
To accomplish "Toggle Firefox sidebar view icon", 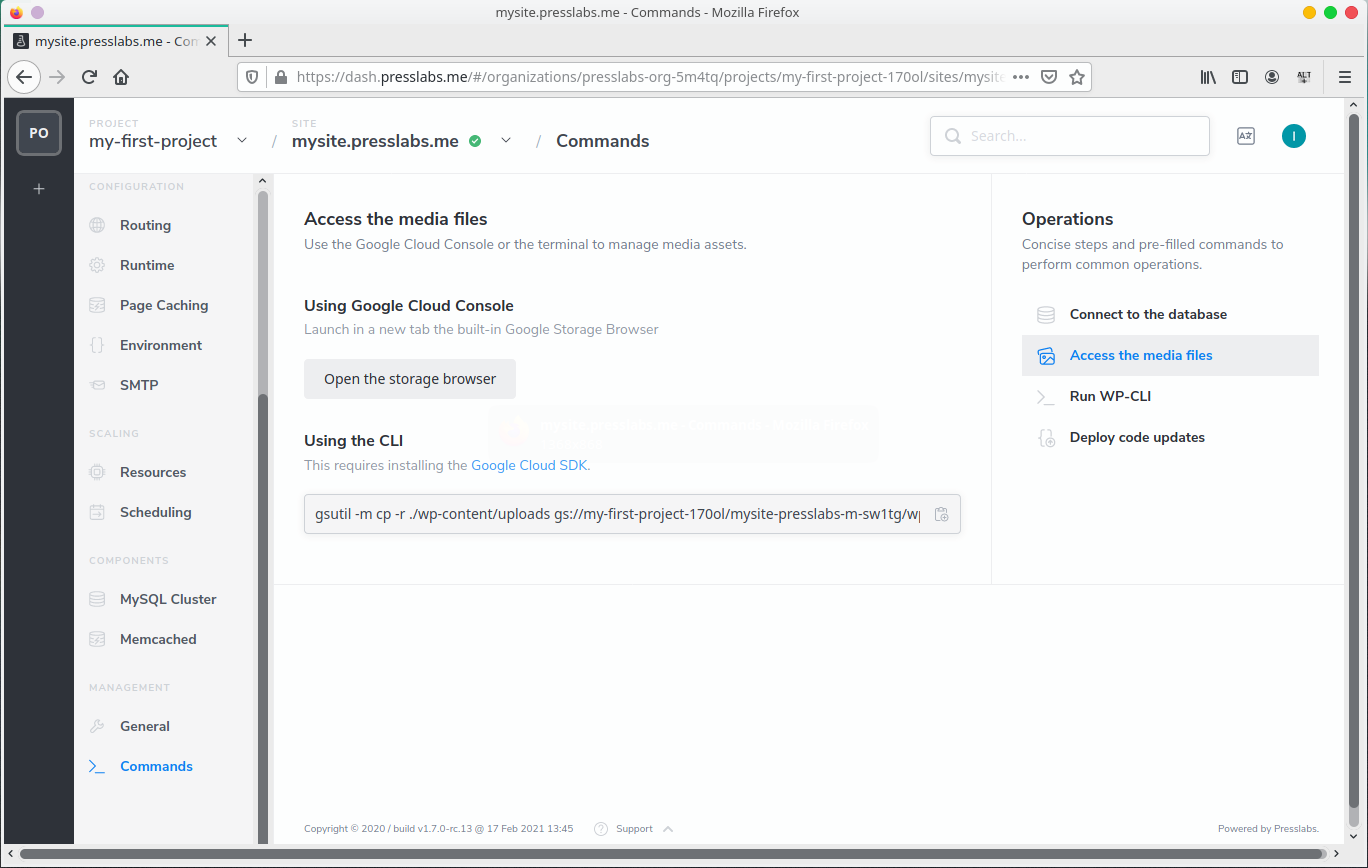I will coord(1240,77).
